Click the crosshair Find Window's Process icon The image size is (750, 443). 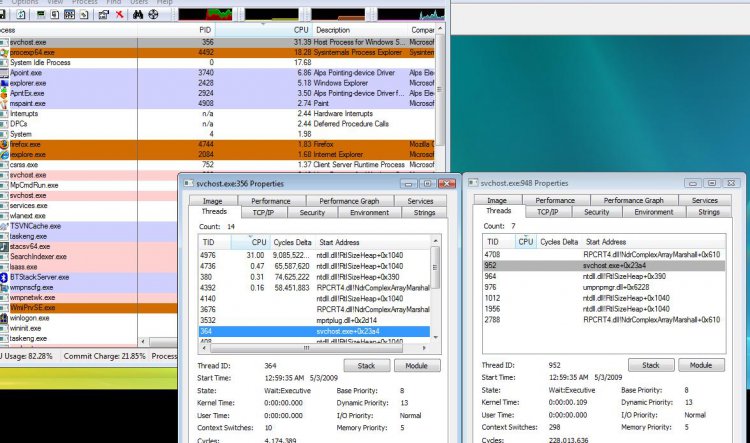click(x=153, y=14)
